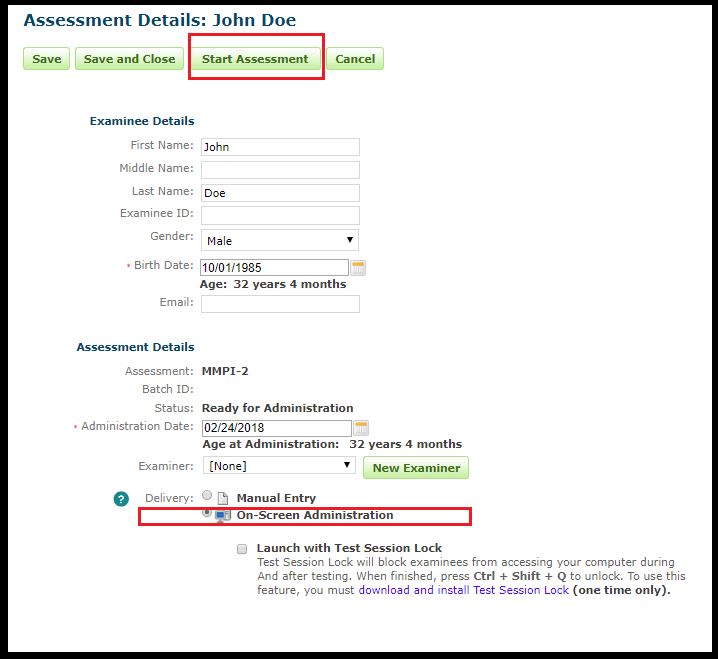Select the On-Screen Administration radio button
The width and height of the screenshot is (718, 659).
pos(207,512)
